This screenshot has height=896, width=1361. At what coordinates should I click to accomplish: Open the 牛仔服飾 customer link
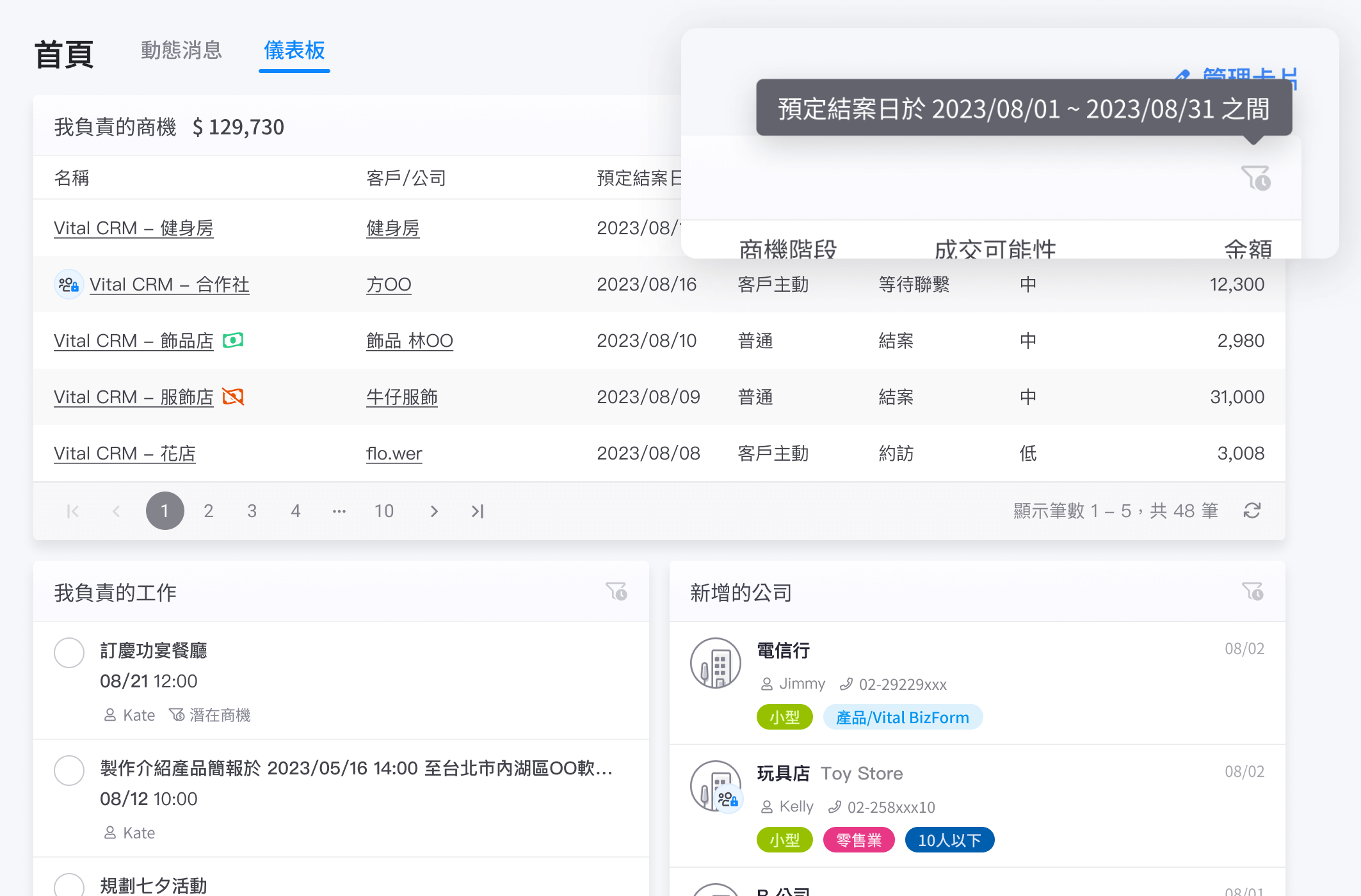tap(401, 397)
